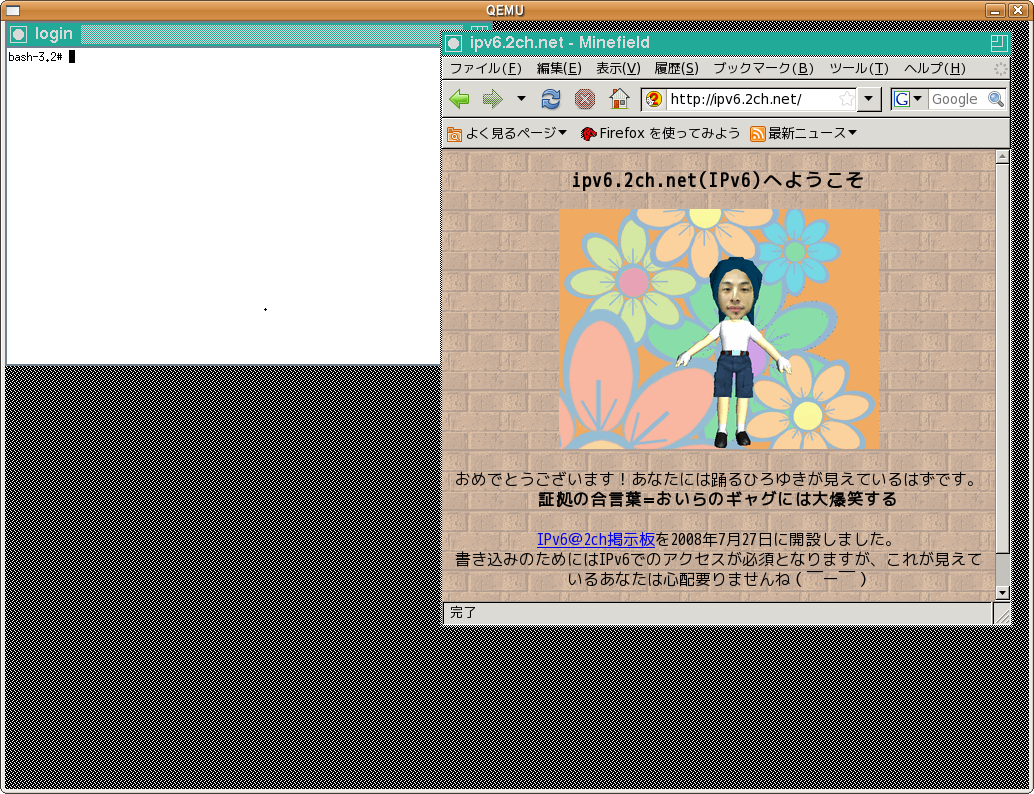Expand the 最新ニュース feed bookmark
The image size is (1034, 794).
point(803,133)
